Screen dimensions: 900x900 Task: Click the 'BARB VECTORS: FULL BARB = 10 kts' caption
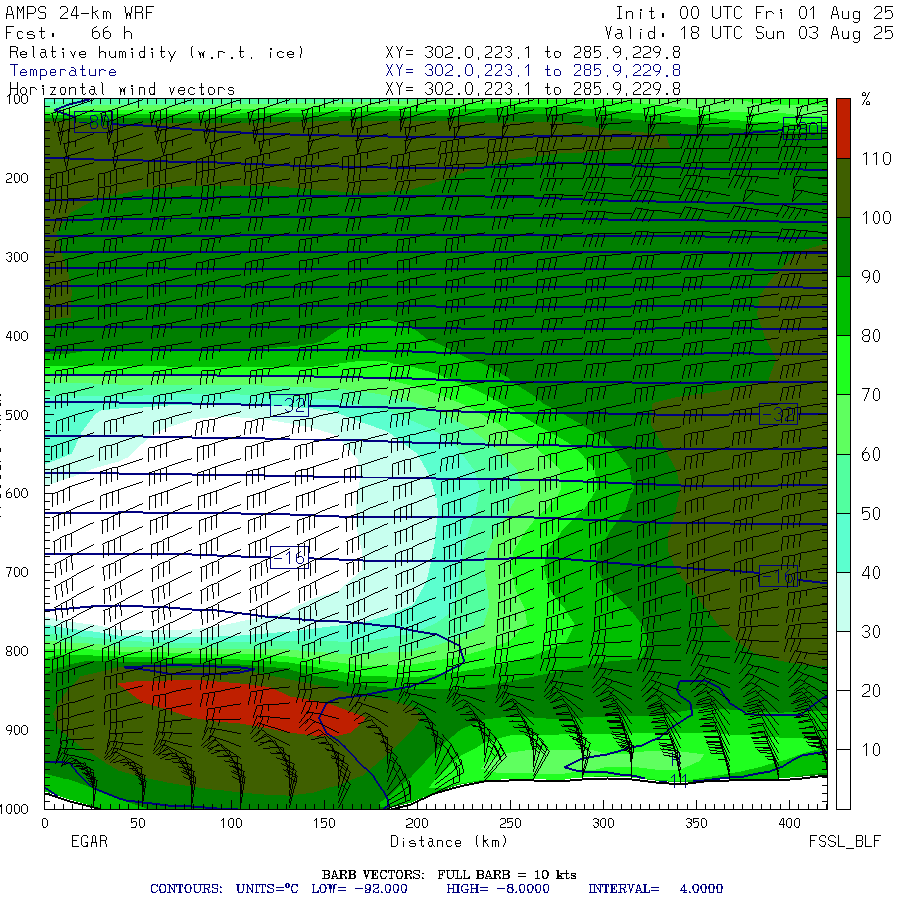pos(449,875)
